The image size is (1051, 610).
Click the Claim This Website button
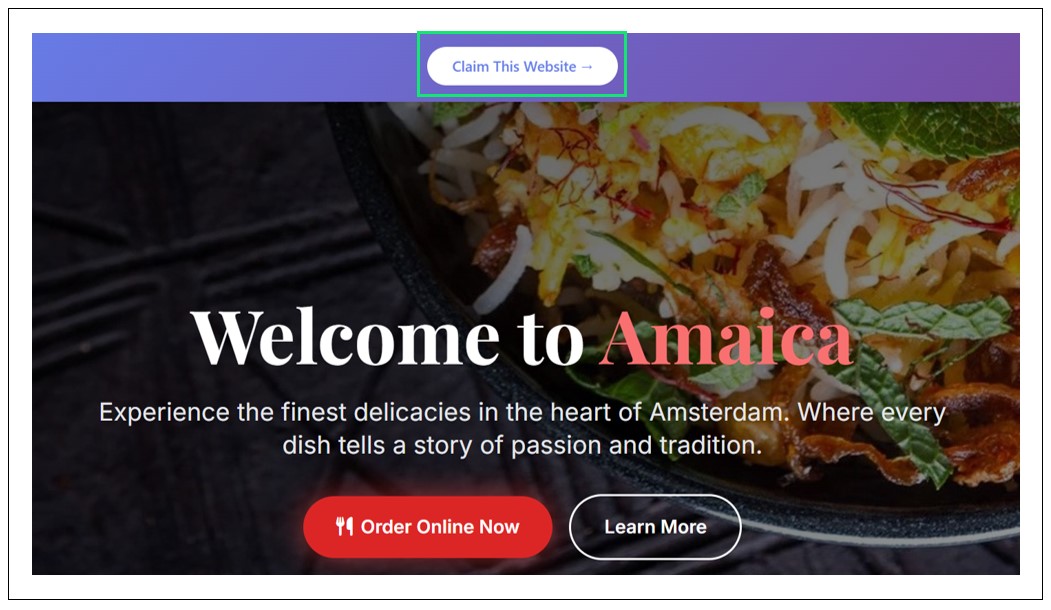pyautogui.click(x=522, y=66)
